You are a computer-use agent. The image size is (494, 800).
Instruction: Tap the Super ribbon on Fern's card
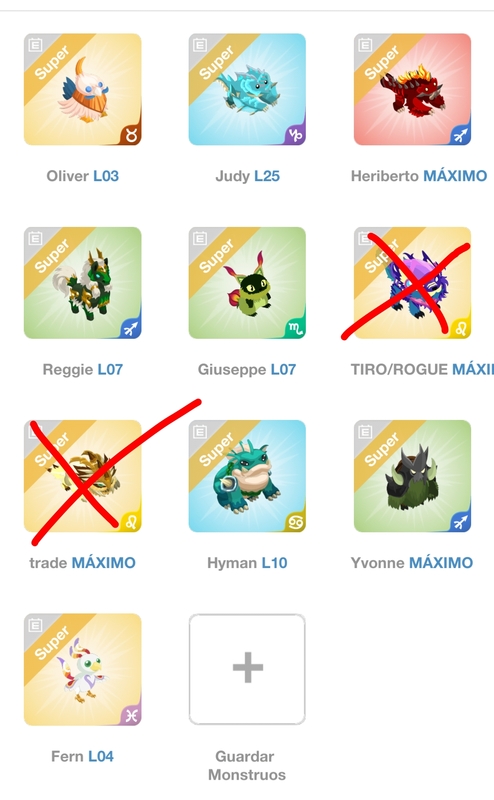click(x=52, y=642)
